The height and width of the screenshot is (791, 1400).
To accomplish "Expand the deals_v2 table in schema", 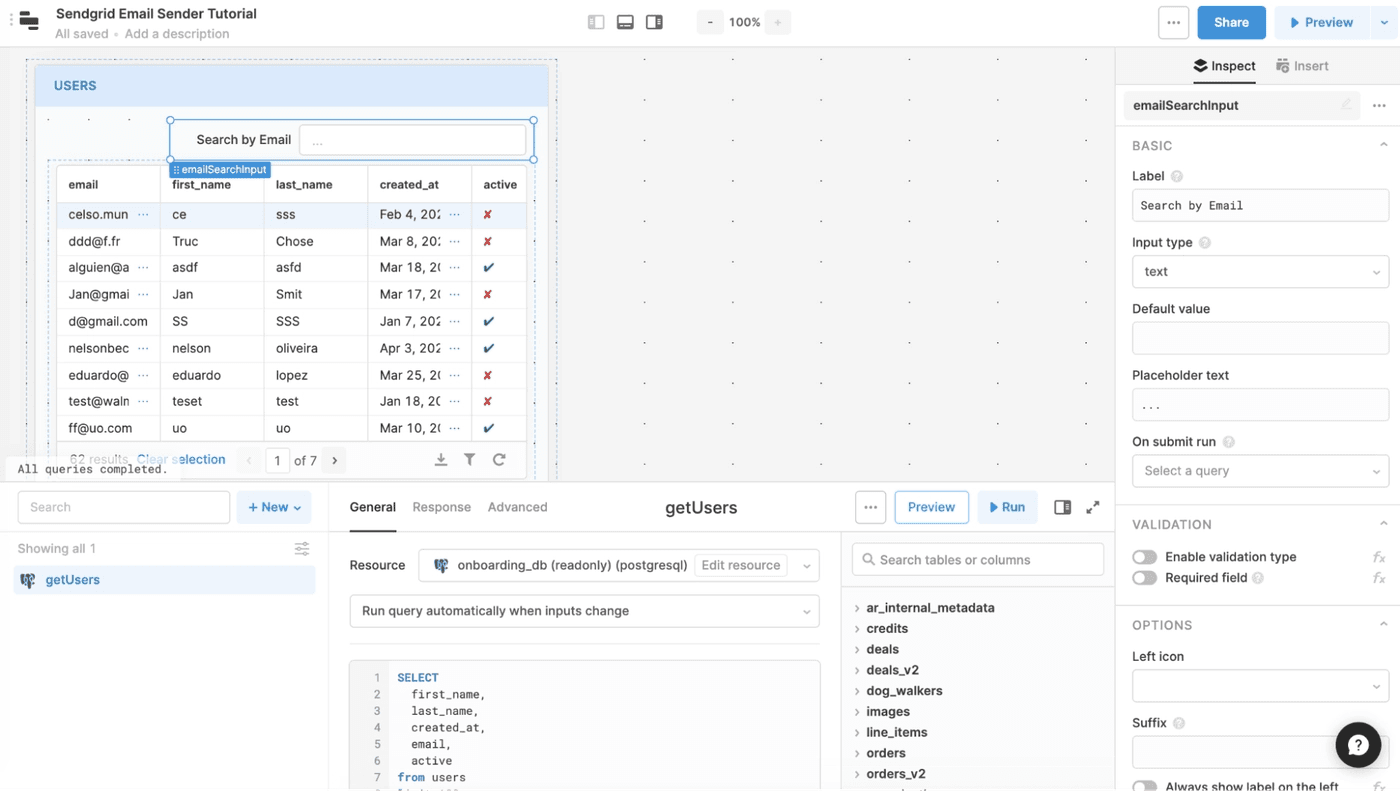I will click(858, 670).
